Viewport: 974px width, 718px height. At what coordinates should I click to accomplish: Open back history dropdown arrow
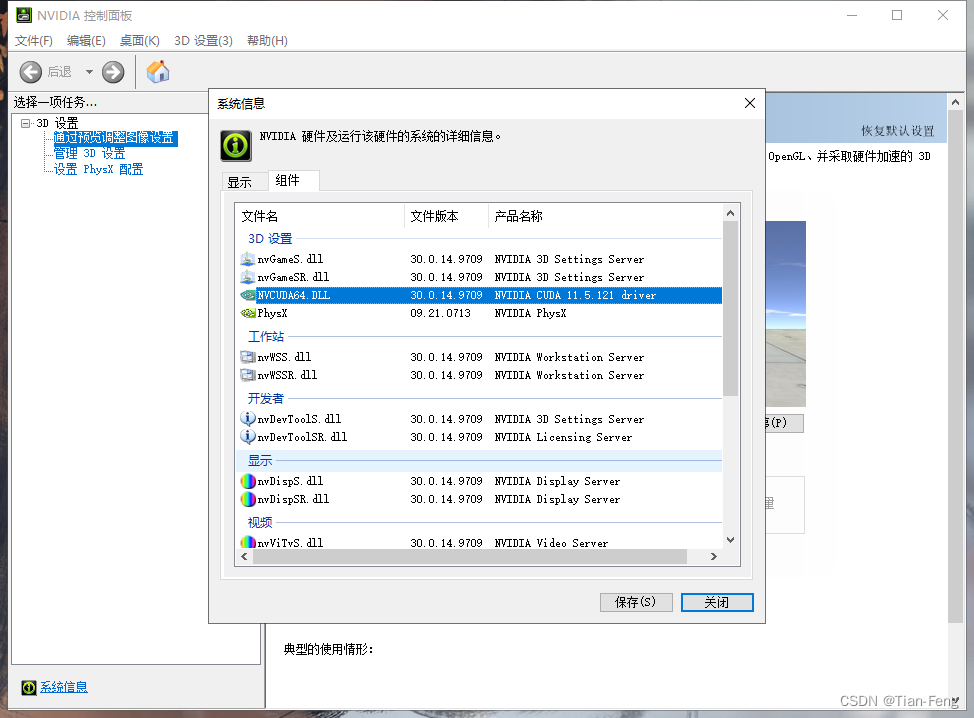[89, 72]
